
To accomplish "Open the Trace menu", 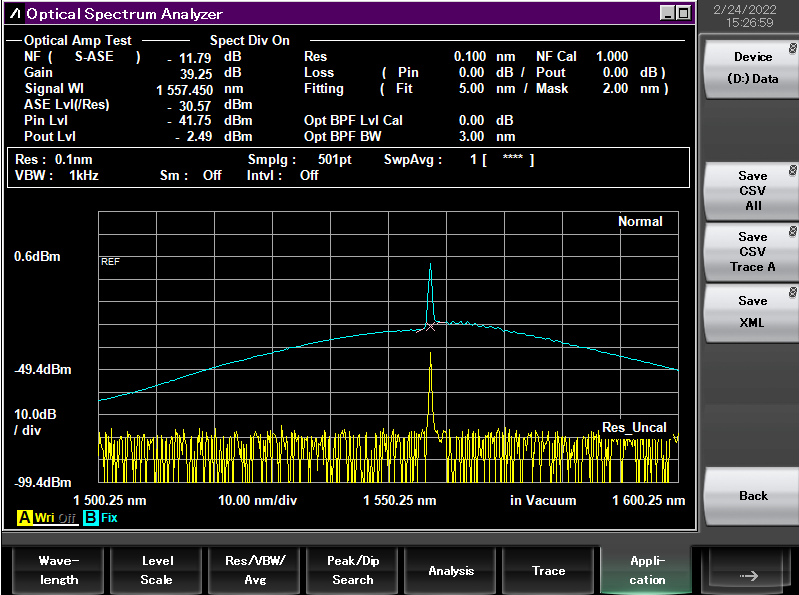I will tap(548, 571).
